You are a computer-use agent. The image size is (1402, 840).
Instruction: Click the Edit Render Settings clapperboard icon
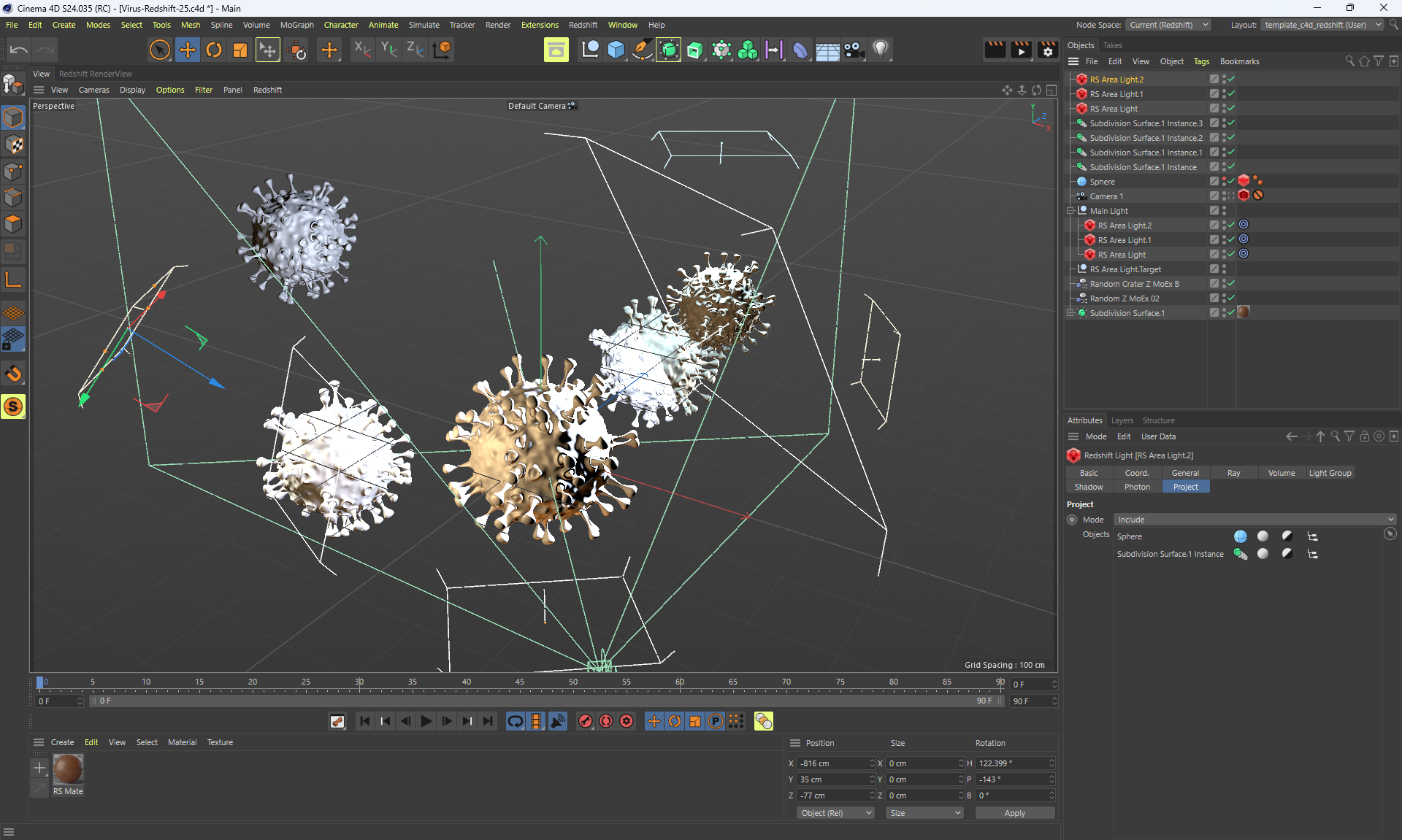pyautogui.click(x=1048, y=50)
